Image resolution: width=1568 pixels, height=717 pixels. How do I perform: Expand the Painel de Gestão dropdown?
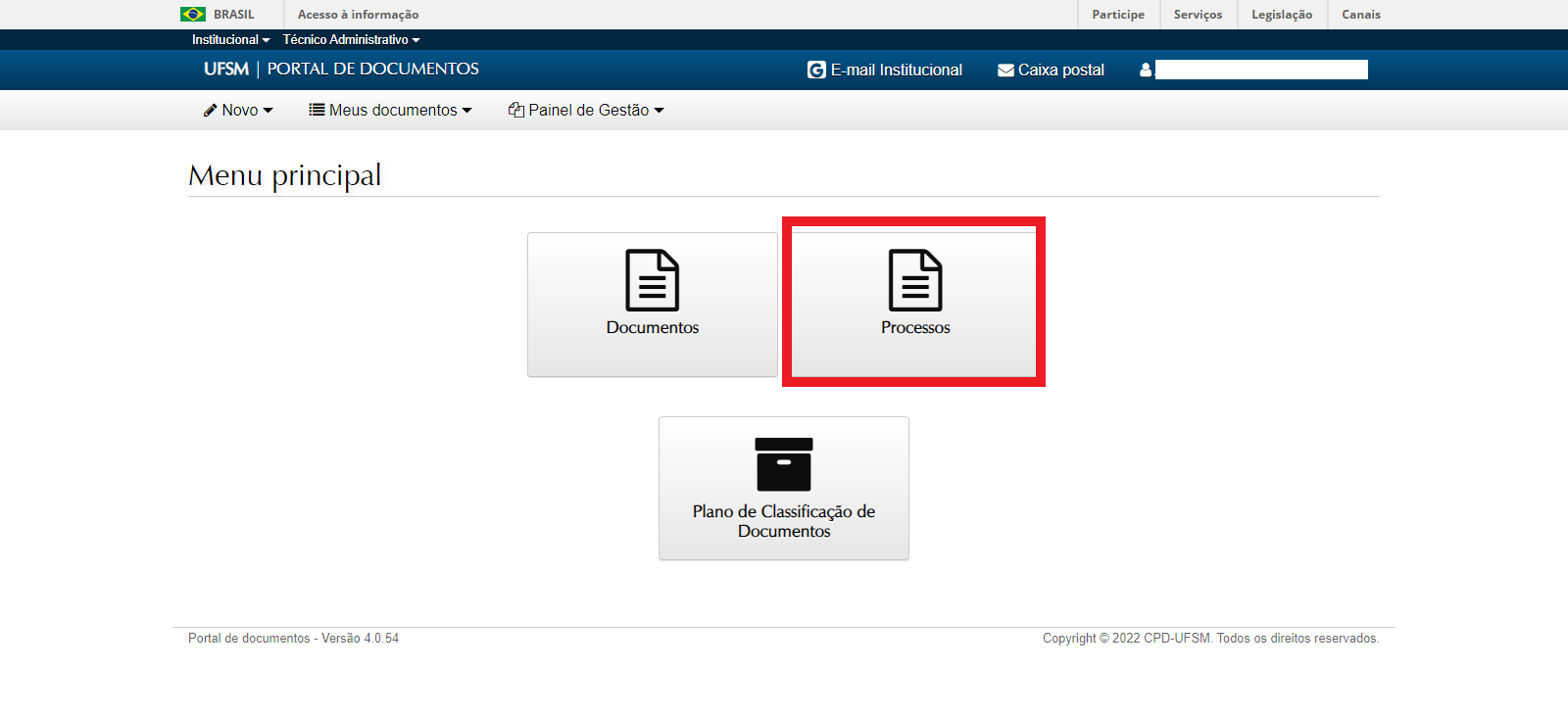coord(588,111)
